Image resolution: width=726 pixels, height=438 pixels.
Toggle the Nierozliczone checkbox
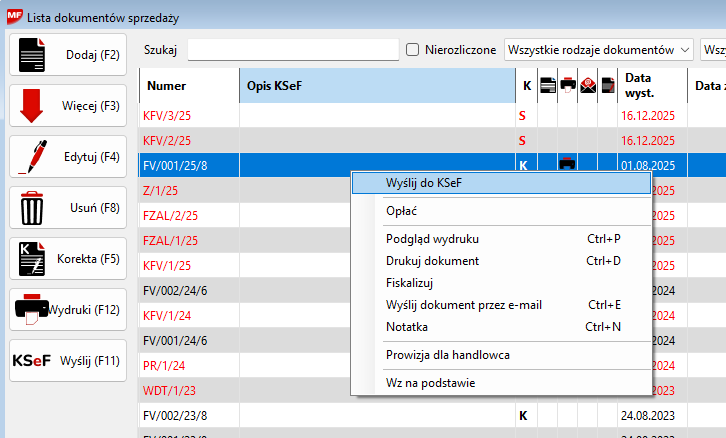tap(413, 49)
